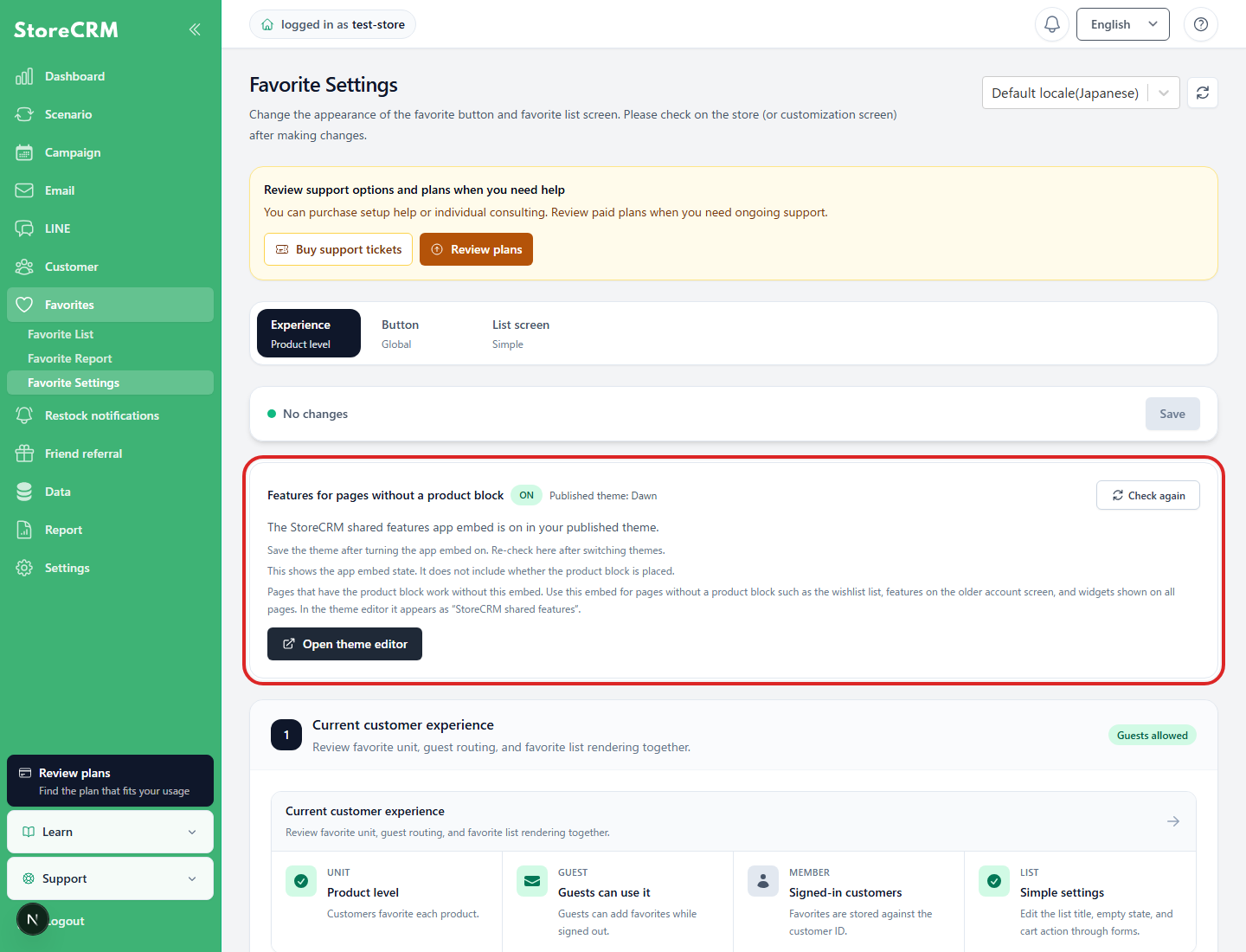Image resolution: width=1246 pixels, height=952 pixels.
Task: Click the Guests allowed badge
Action: tap(1152, 736)
